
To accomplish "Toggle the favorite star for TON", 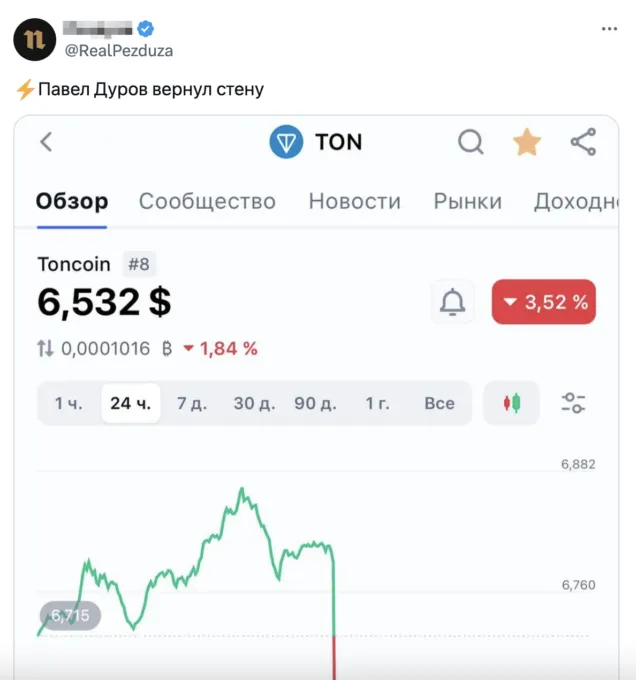I will 527,142.
